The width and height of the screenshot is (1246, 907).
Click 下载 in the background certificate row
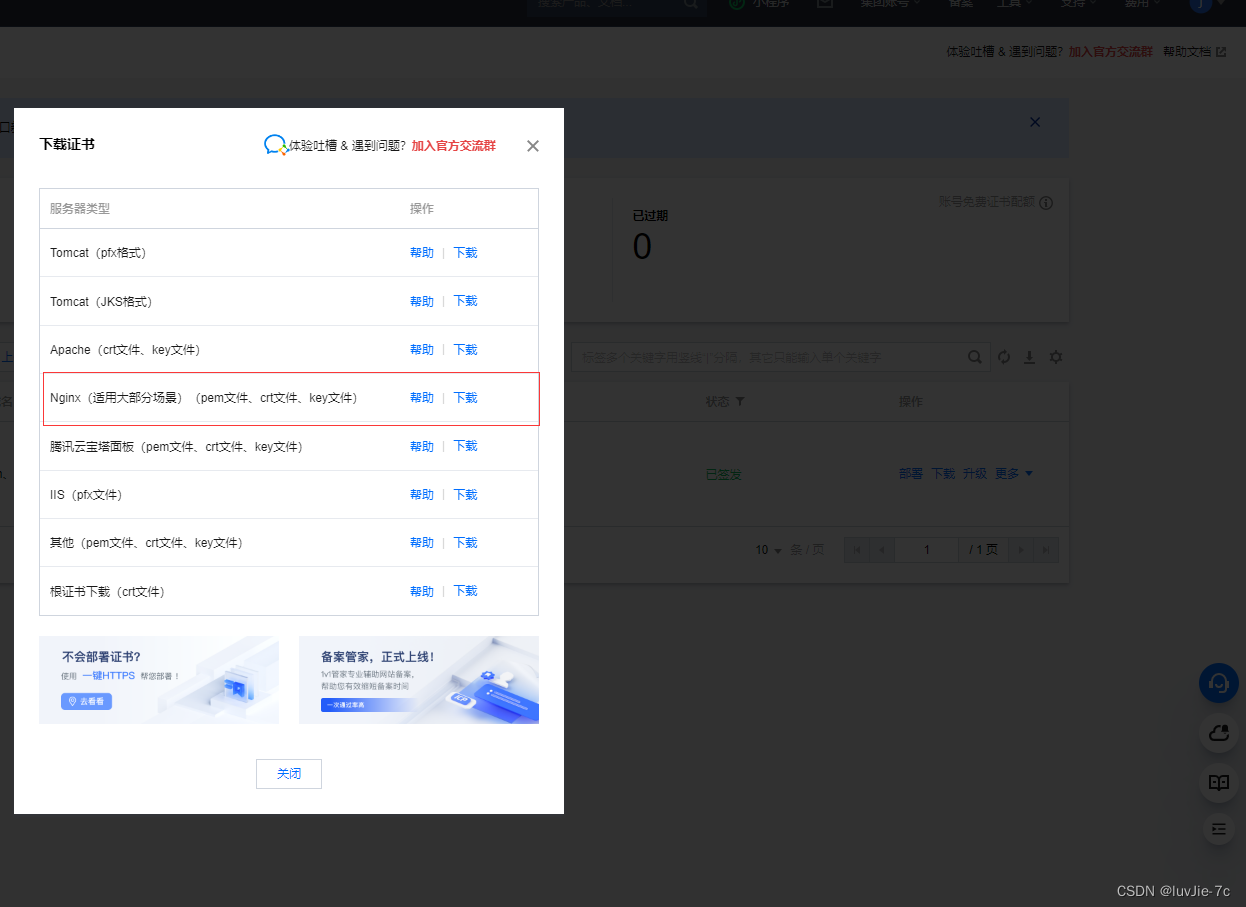(943, 474)
